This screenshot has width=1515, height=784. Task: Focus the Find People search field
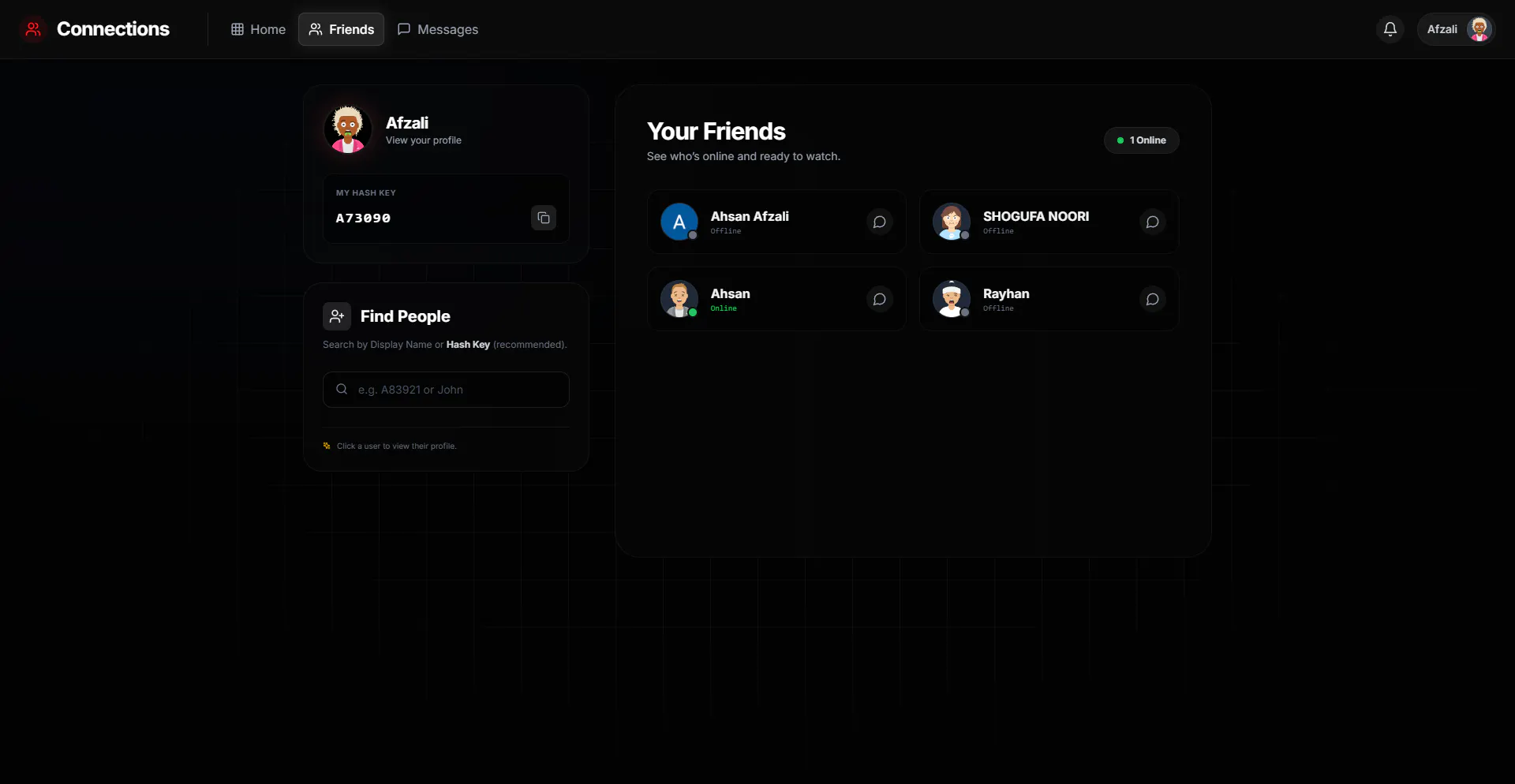click(446, 390)
